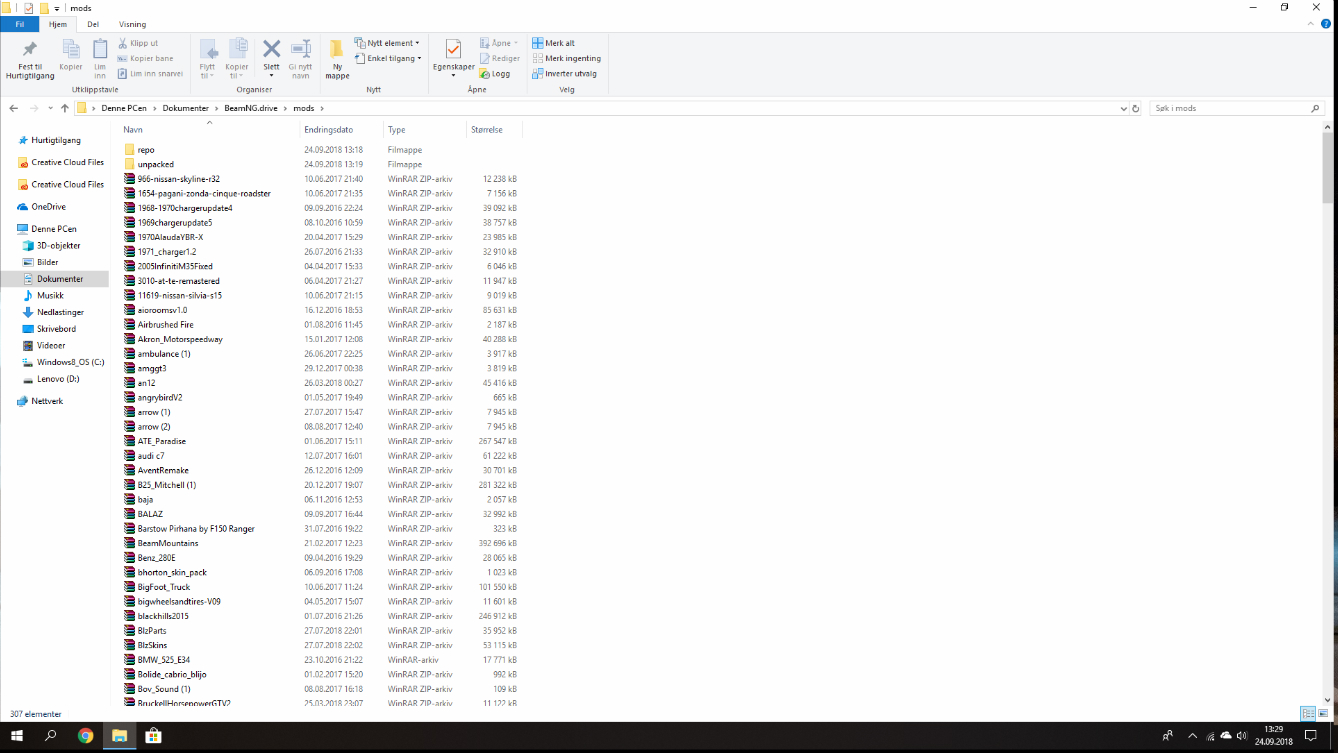Select Hurtigtilgang in the navigation pane
Image resolution: width=1338 pixels, height=753 pixels.
tap(56, 140)
